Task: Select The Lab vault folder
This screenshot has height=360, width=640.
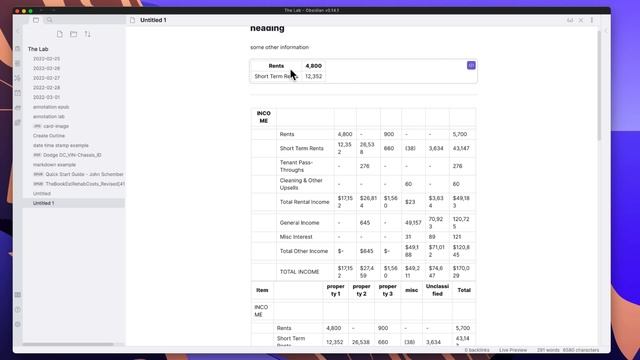Action: coord(38,49)
